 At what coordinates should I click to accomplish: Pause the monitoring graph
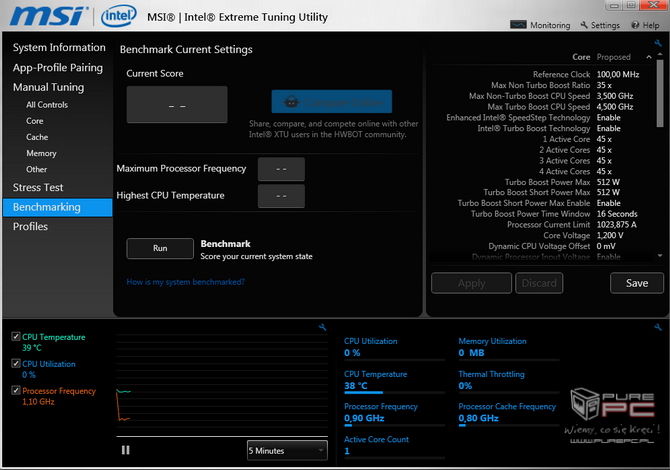tap(125, 450)
